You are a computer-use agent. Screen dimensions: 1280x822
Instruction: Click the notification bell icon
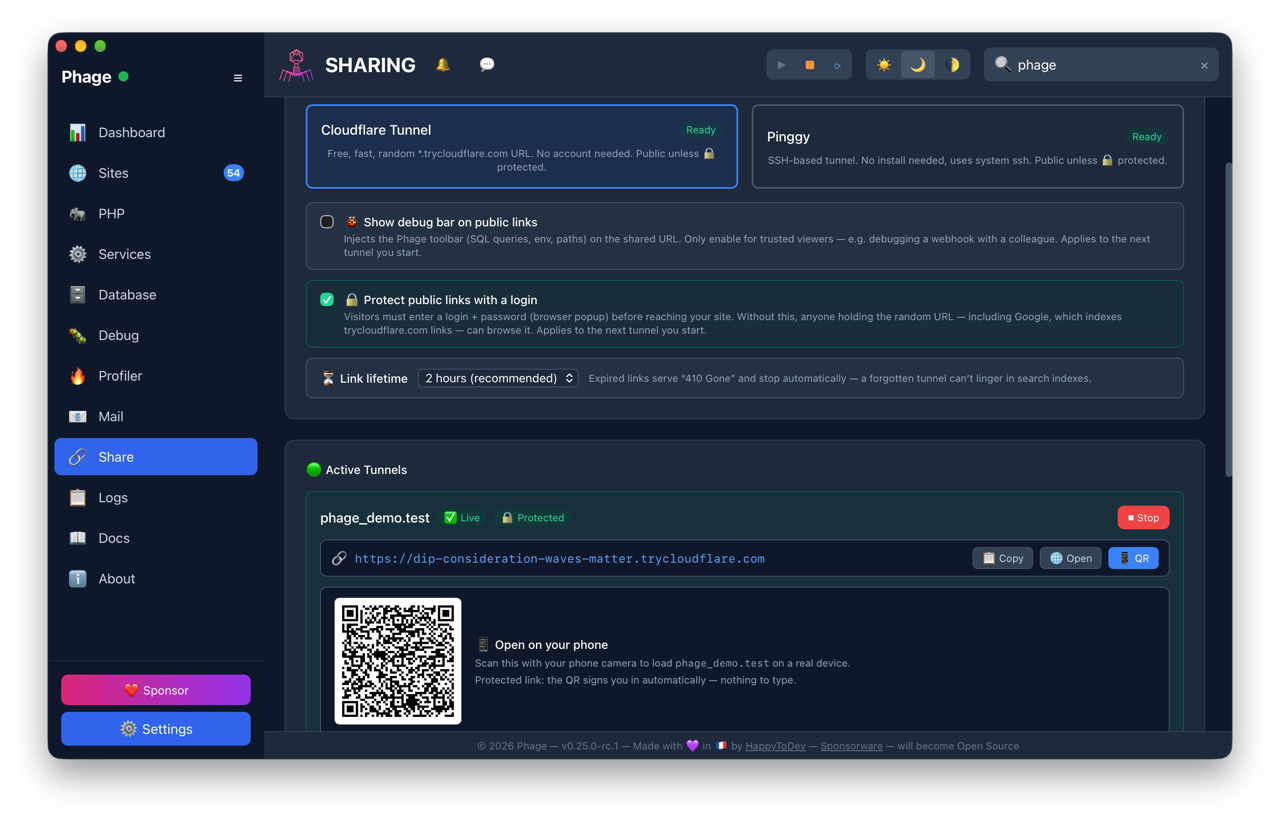tap(443, 65)
